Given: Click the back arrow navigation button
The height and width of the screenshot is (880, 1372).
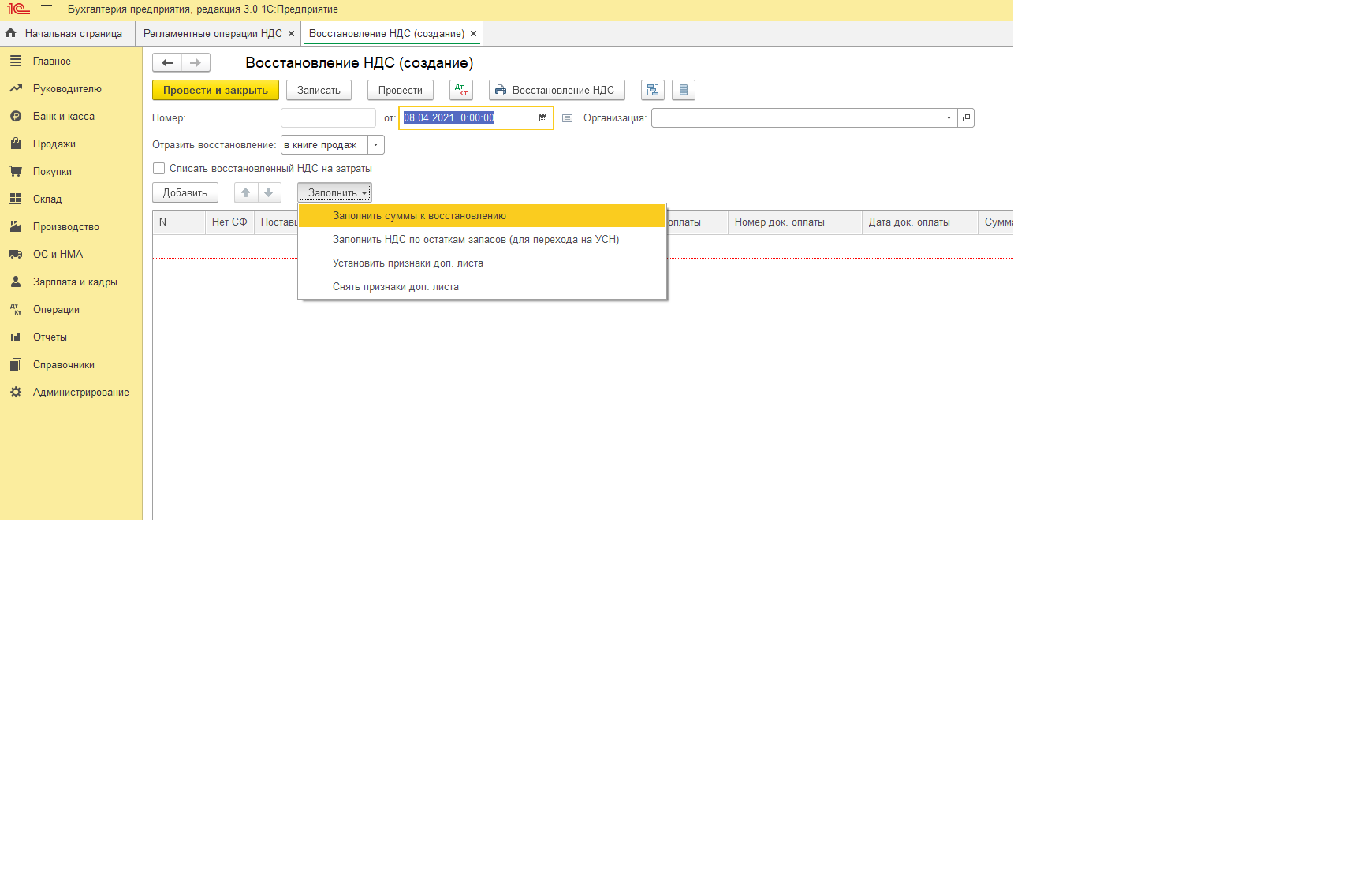Looking at the screenshot, I should pyautogui.click(x=167, y=63).
